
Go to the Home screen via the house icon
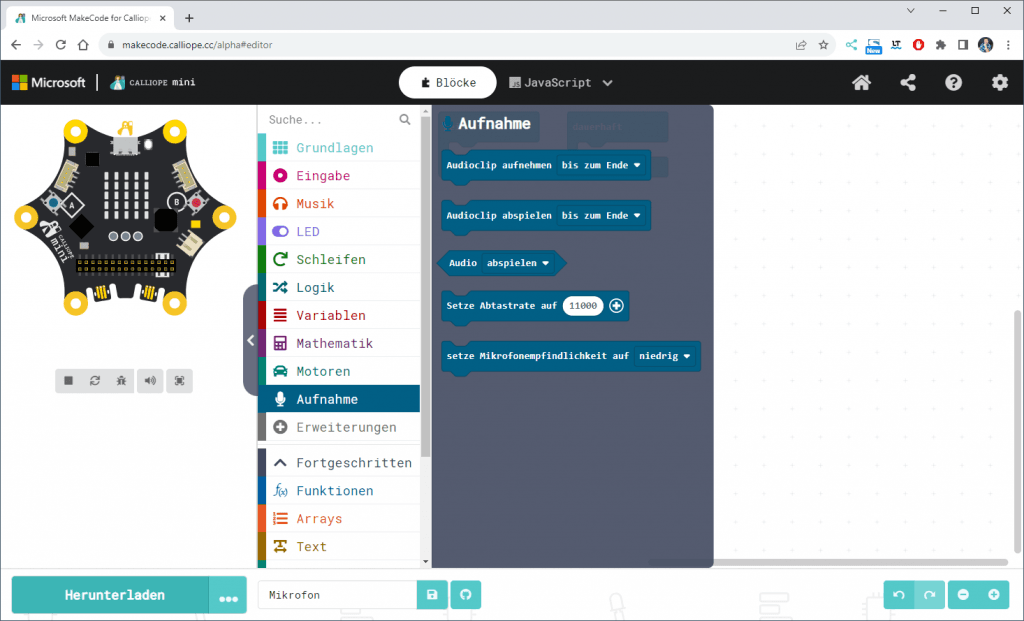(861, 83)
